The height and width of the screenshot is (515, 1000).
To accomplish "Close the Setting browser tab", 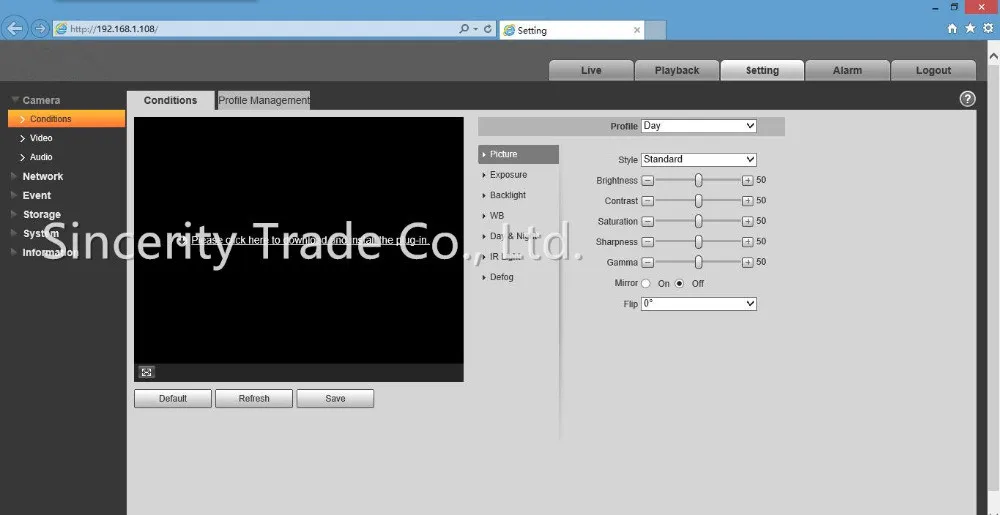I will click(x=636, y=30).
